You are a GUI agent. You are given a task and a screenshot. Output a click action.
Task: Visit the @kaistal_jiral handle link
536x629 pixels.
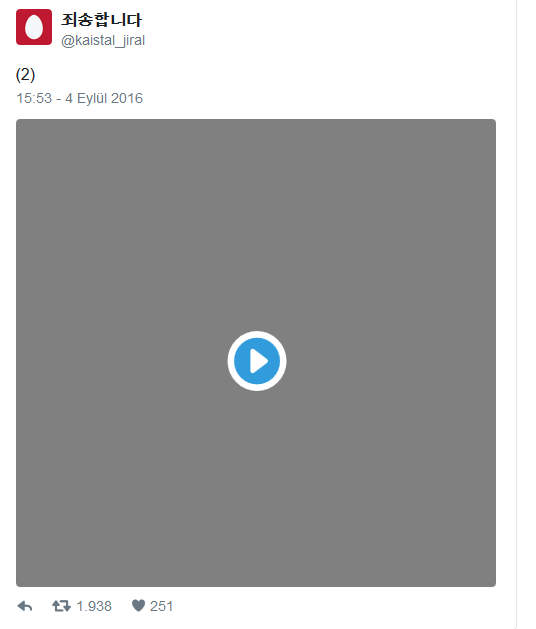(x=103, y=41)
